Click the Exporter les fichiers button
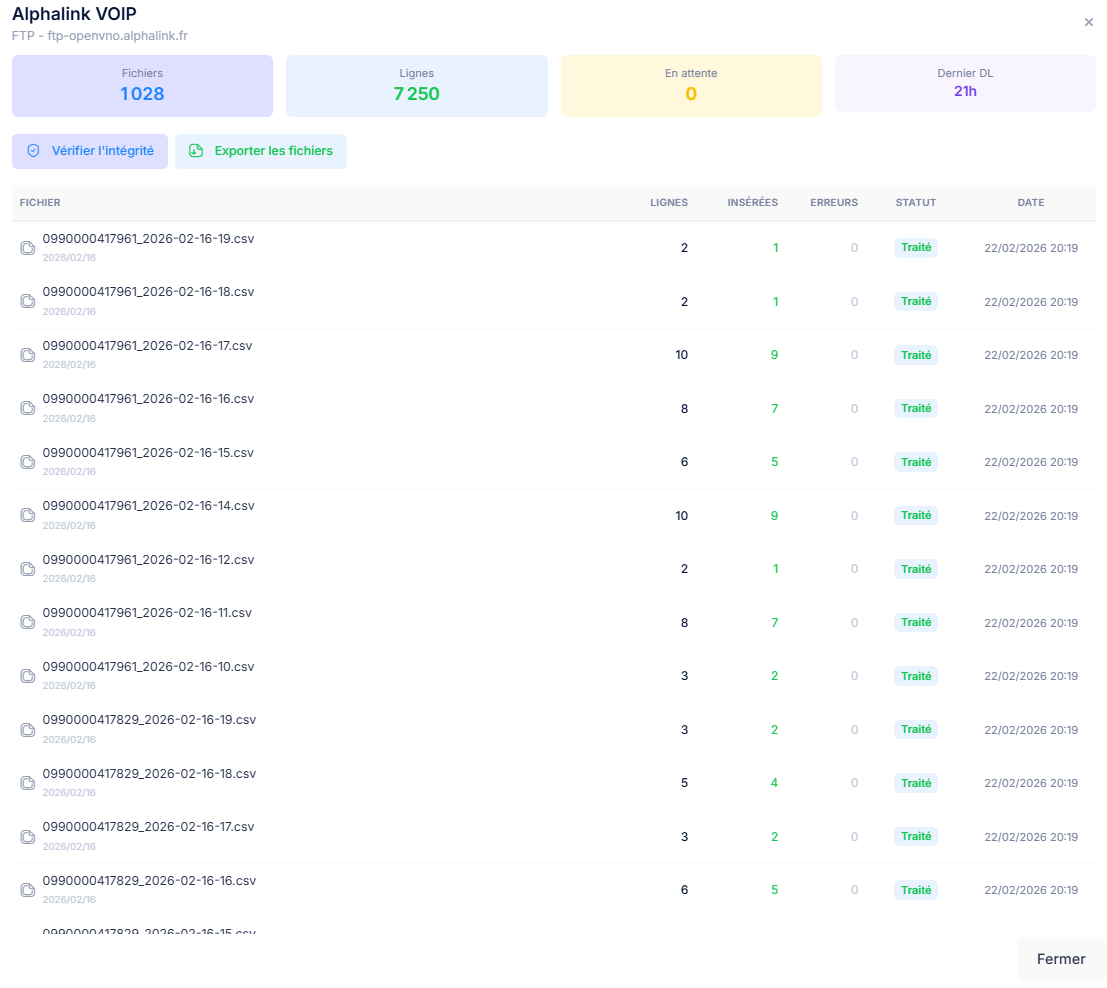 [x=261, y=150]
